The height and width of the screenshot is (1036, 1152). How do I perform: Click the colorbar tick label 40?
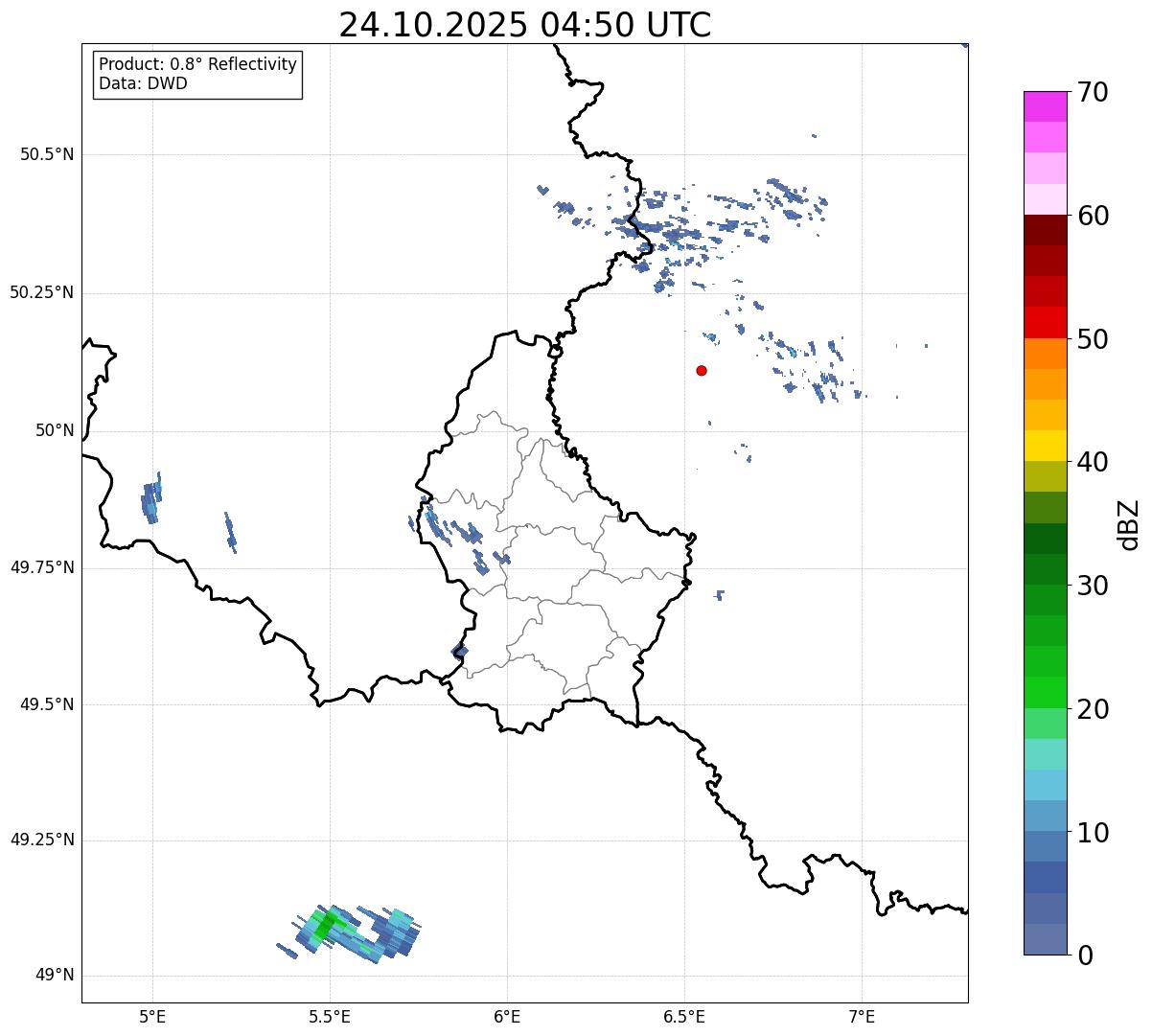pyautogui.click(x=1093, y=462)
